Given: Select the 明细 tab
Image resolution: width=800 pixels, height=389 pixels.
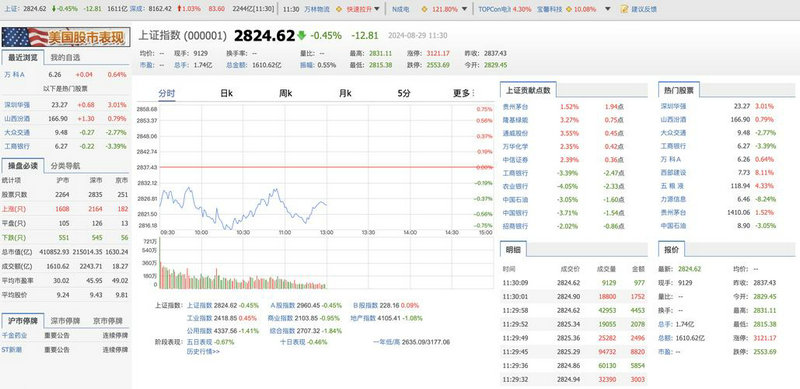Looking at the screenshot, I should tap(513, 250).
